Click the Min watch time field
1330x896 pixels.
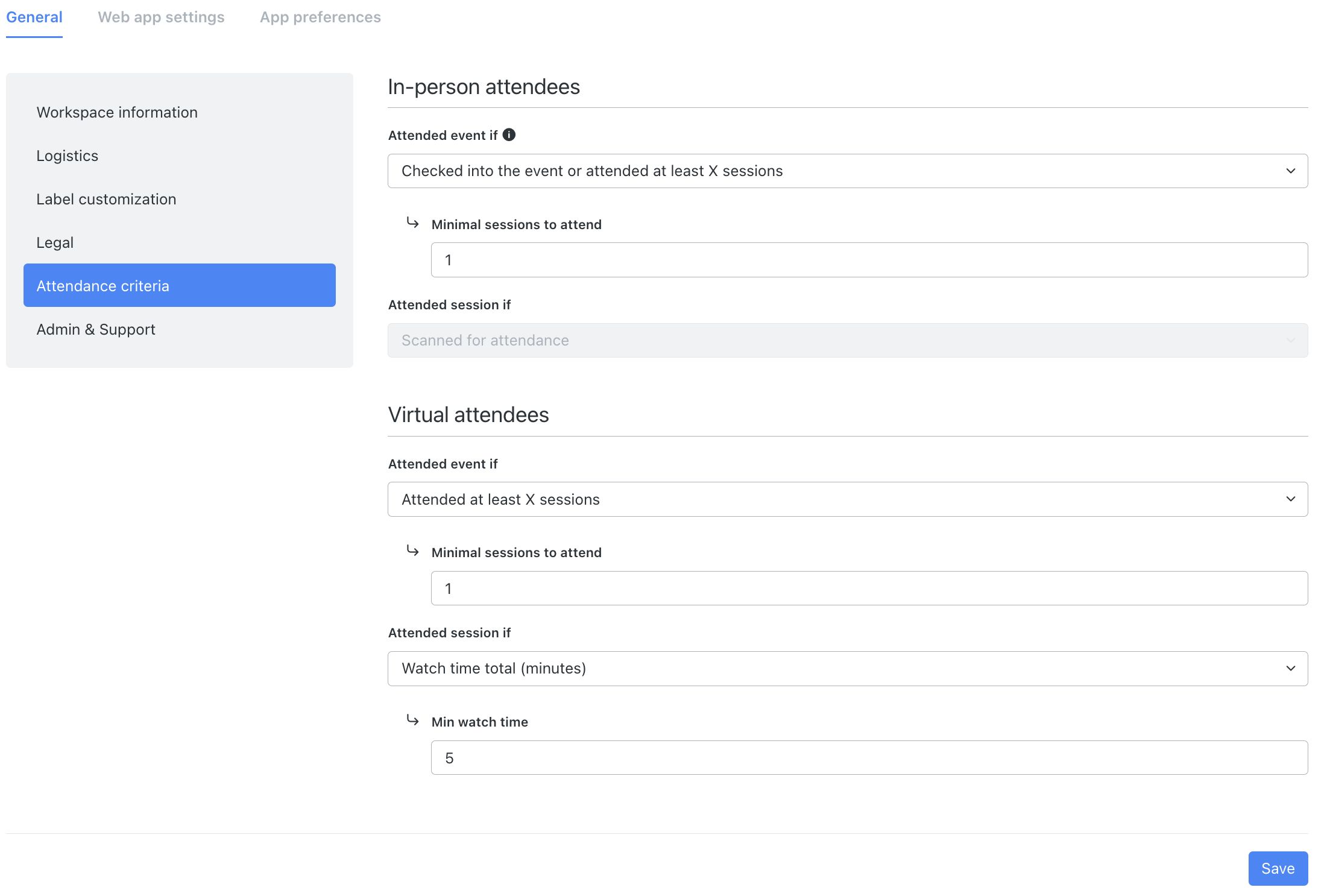(x=869, y=758)
